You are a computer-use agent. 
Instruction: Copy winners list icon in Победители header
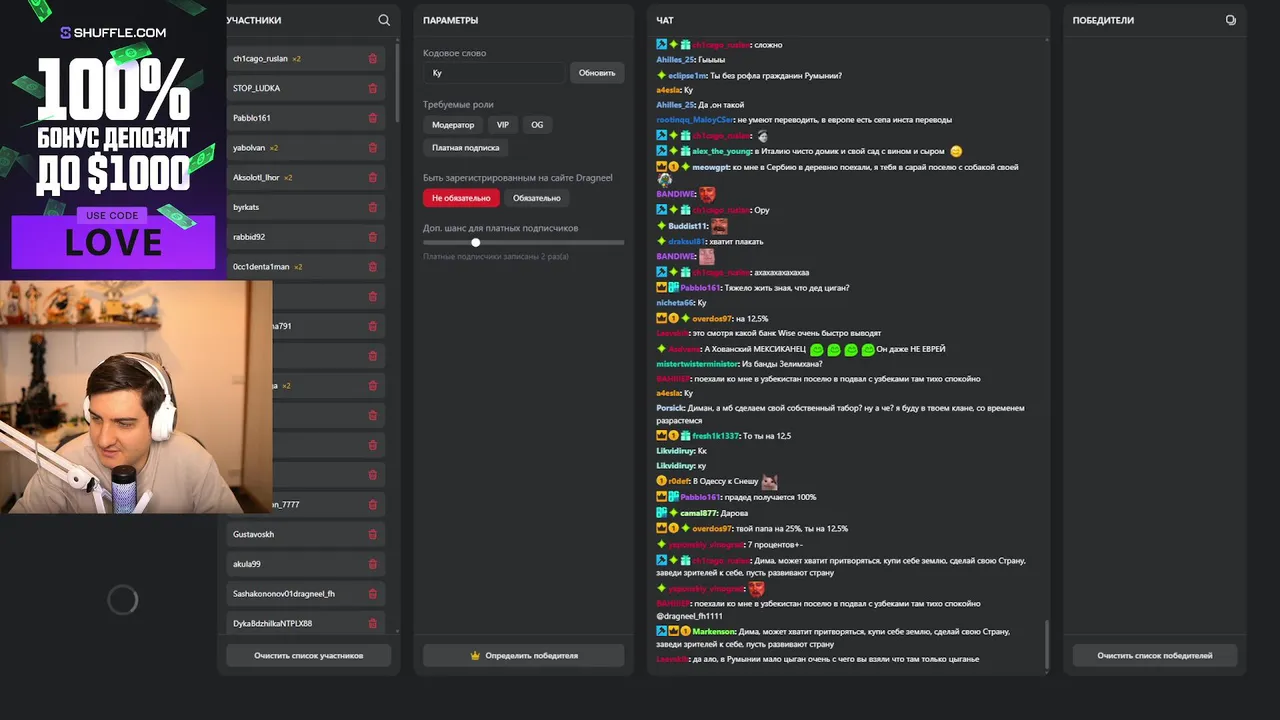pyautogui.click(x=1230, y=20)
